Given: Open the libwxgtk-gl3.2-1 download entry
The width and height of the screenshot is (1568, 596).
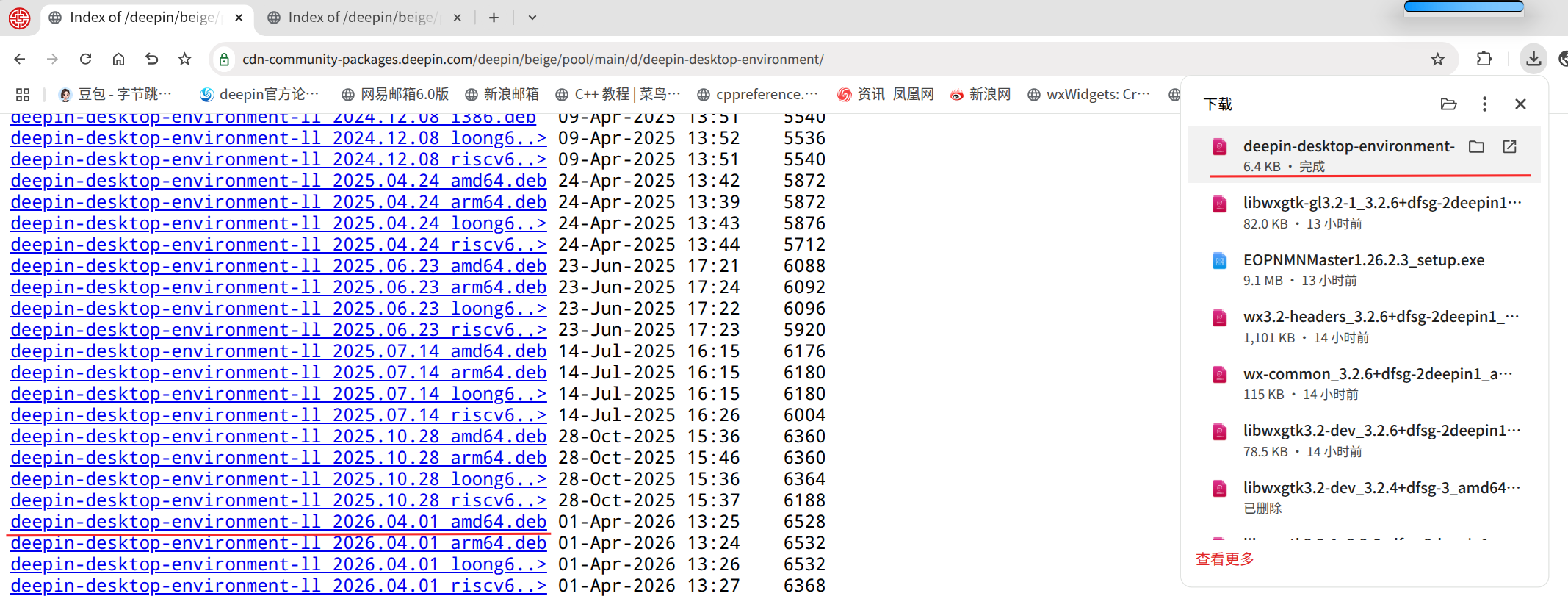Looking at the screenshot, I should coord(1364,212).
